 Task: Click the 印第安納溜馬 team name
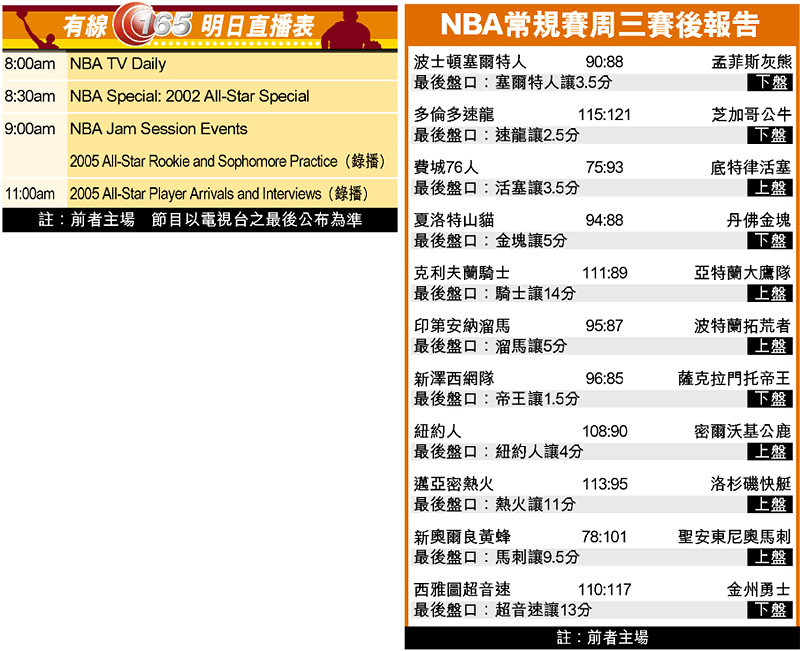point(462,326)
